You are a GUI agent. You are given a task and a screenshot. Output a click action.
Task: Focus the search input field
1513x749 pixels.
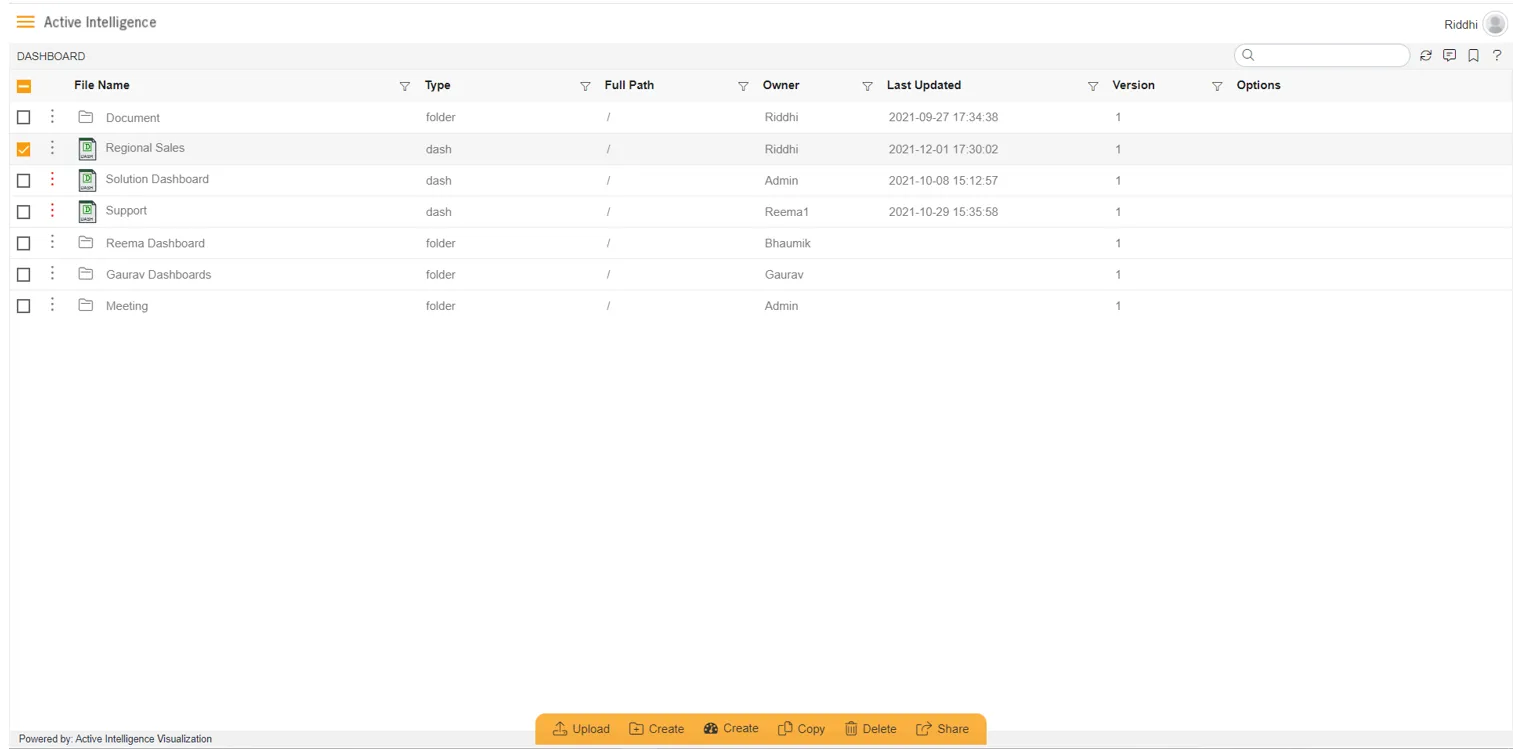coord(1322,56)
